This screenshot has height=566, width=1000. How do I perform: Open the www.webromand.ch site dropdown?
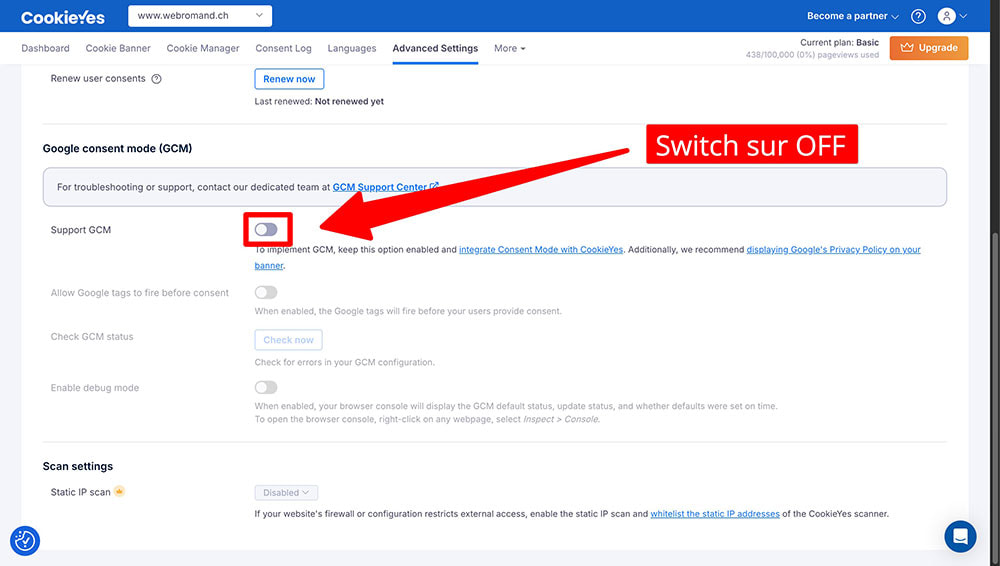pyautogui.click(x=200, y=16)
